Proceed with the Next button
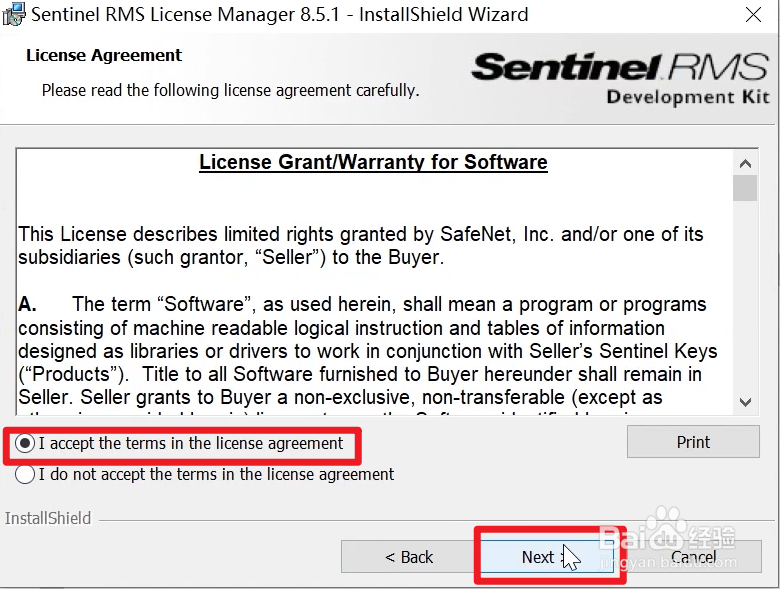 click(x=538, y=557)
